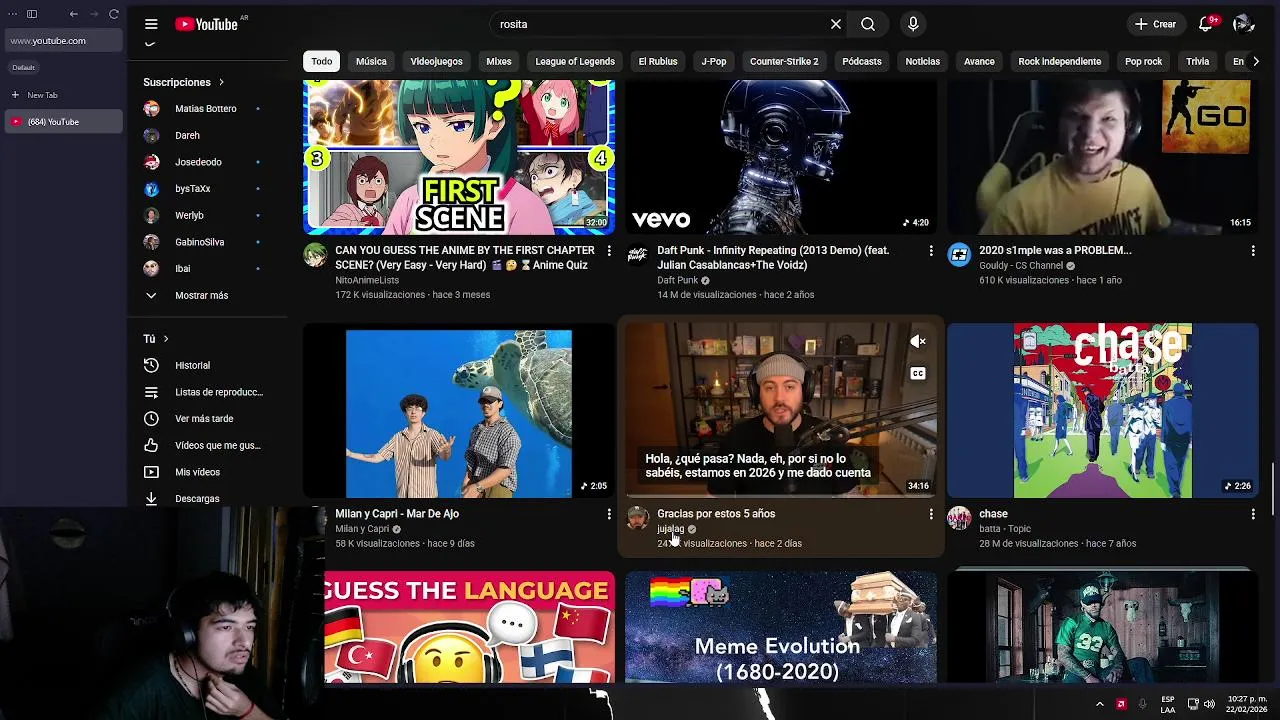Expand the Suscripciones section chevron

221,82
